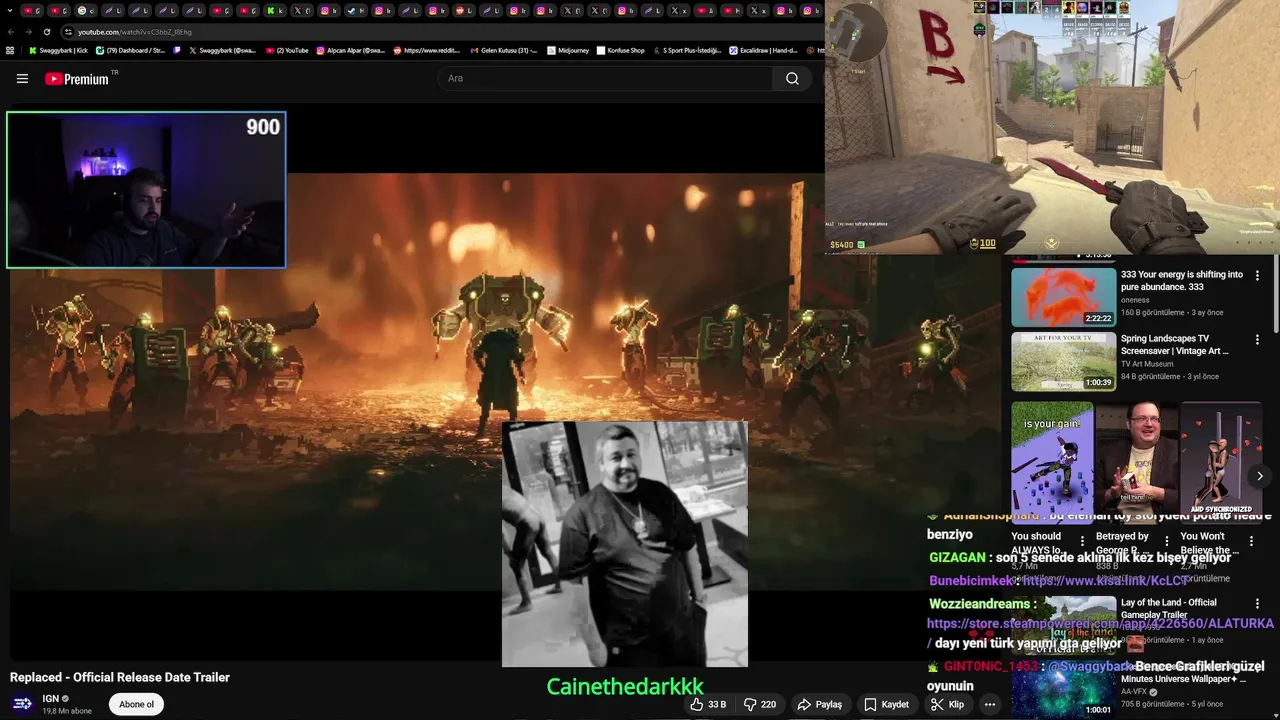Open options for 333 Your energy video
Viewport: 1280px width, 720px height.
pos(1257,275)
